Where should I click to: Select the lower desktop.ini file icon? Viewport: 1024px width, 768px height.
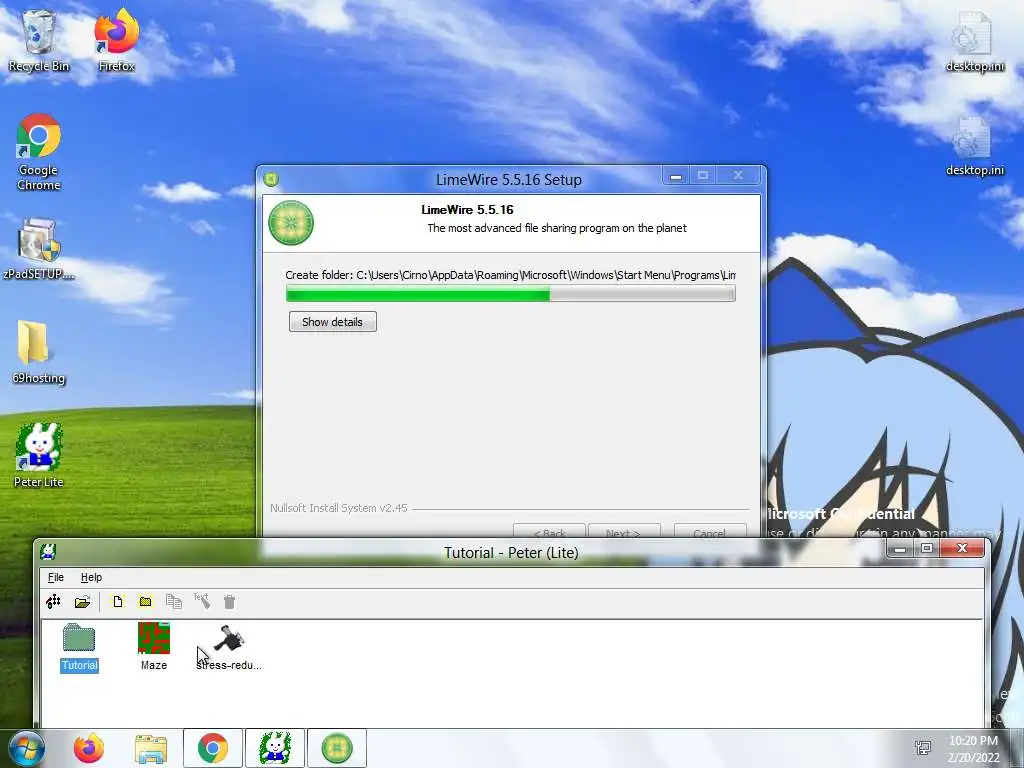(974, 146)
